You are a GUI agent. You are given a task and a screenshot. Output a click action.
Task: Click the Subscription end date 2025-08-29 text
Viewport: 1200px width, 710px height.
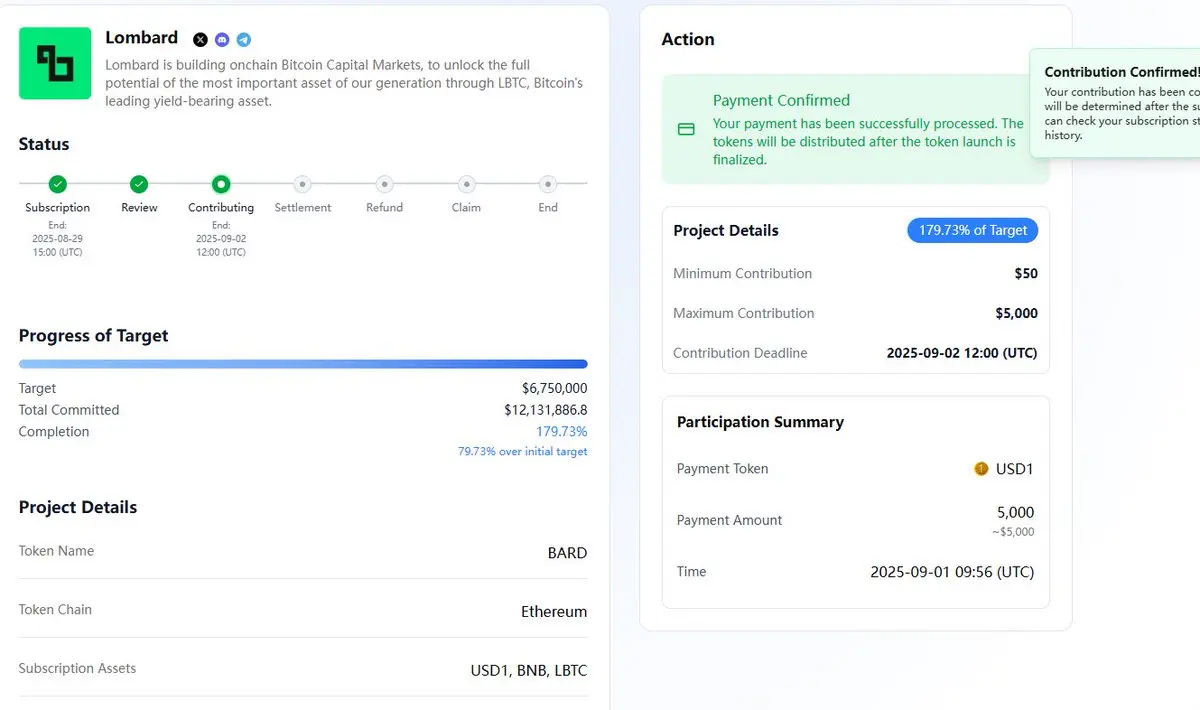pos(58,240)
